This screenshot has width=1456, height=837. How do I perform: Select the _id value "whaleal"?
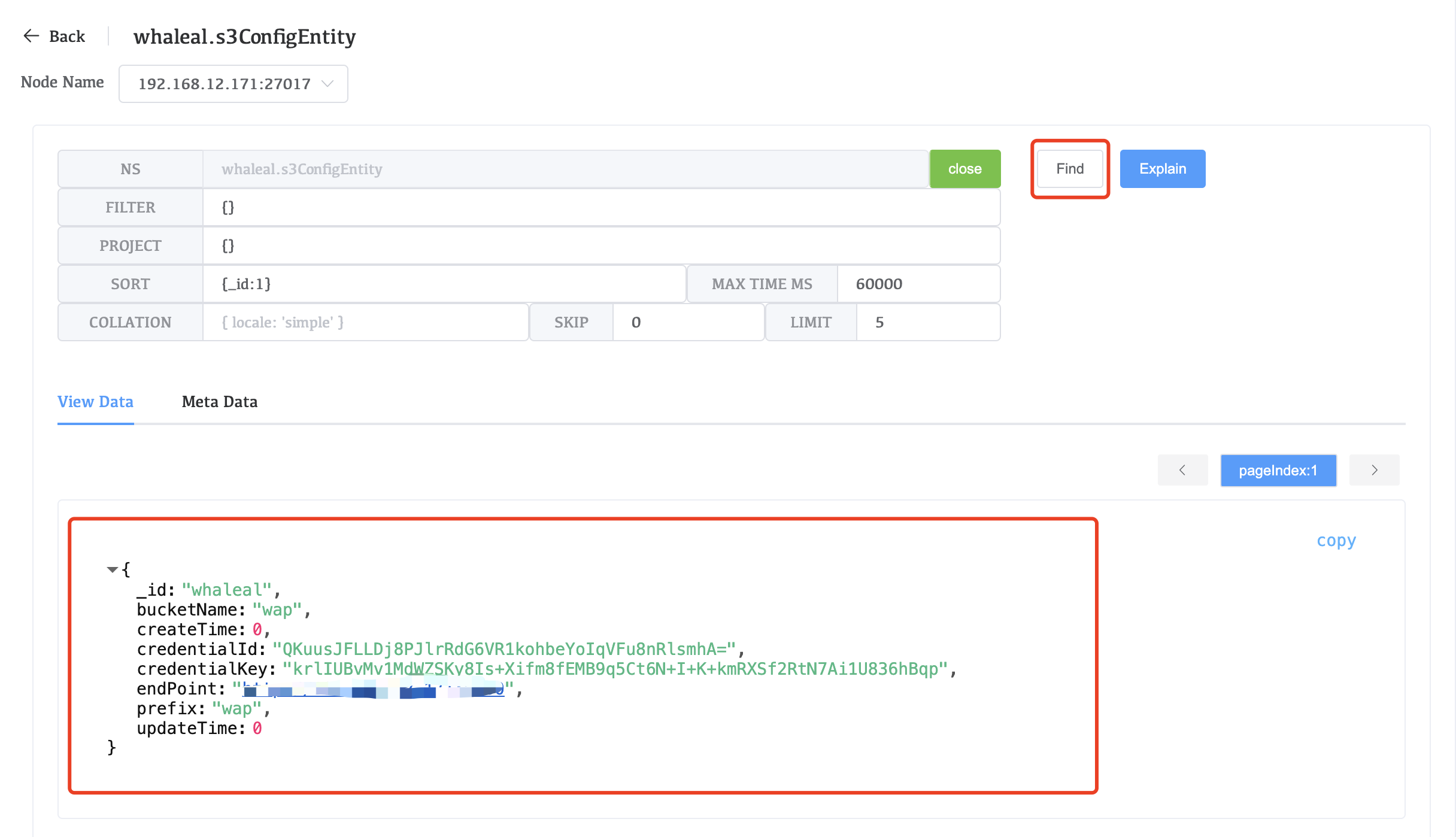[x=227, y=590]
